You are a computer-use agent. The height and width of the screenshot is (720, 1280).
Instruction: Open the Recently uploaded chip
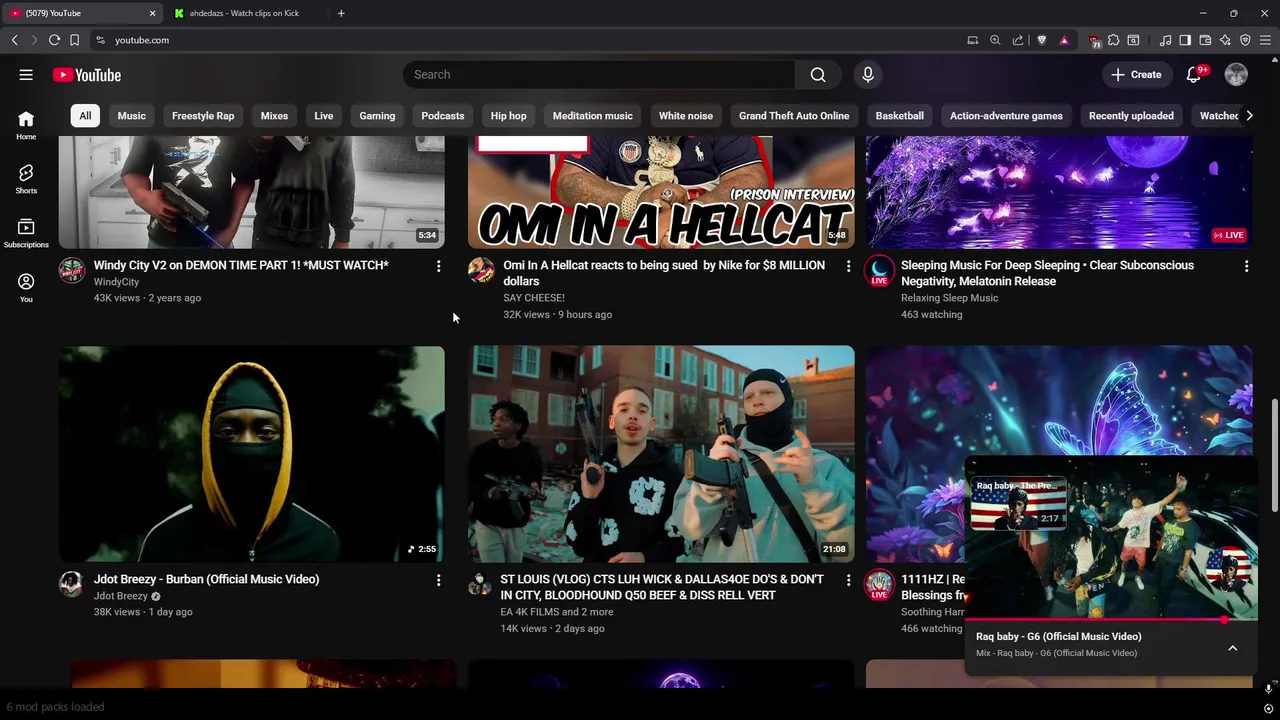coord(1131,116)
